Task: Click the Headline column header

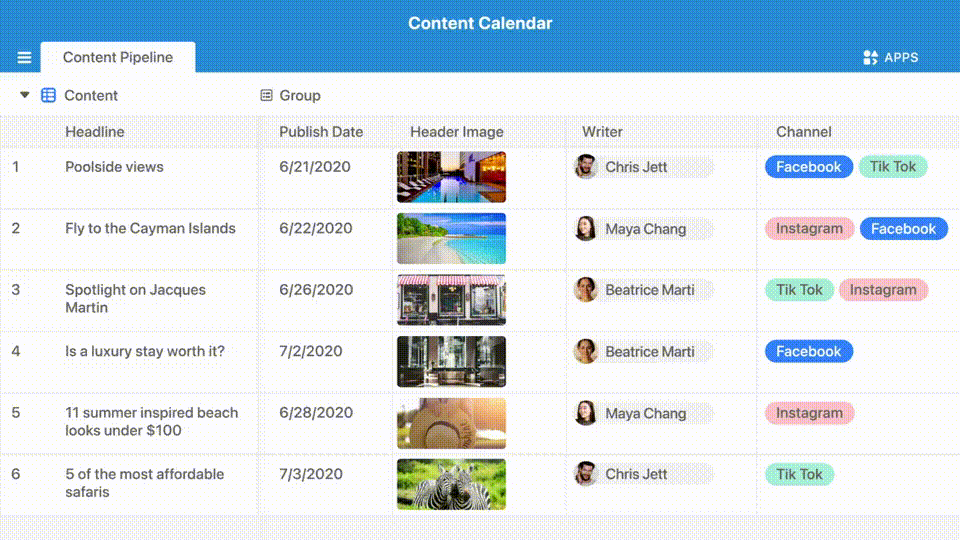Action: pos(95,132)
